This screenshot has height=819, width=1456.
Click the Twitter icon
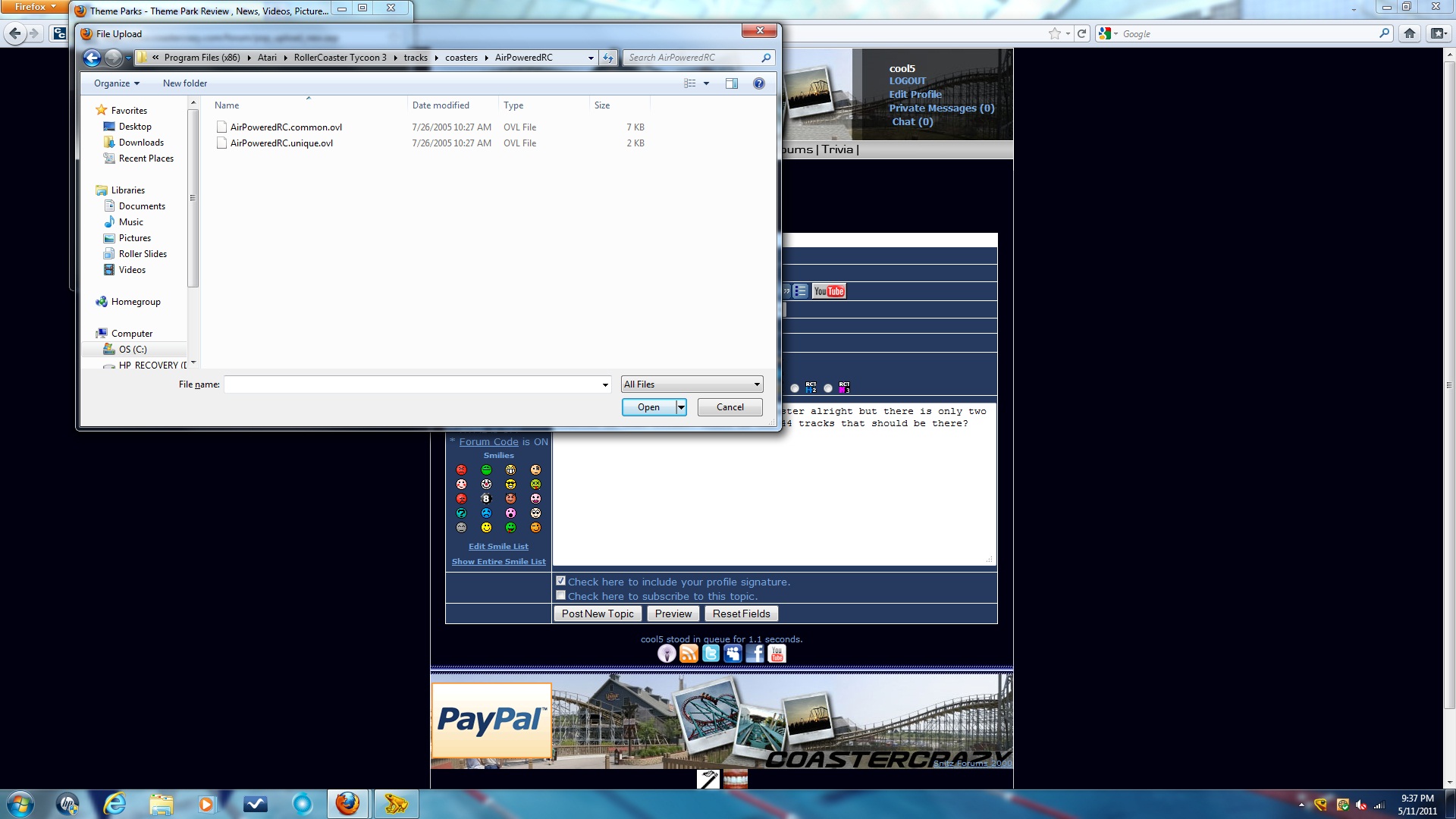(x=711, y=654)
